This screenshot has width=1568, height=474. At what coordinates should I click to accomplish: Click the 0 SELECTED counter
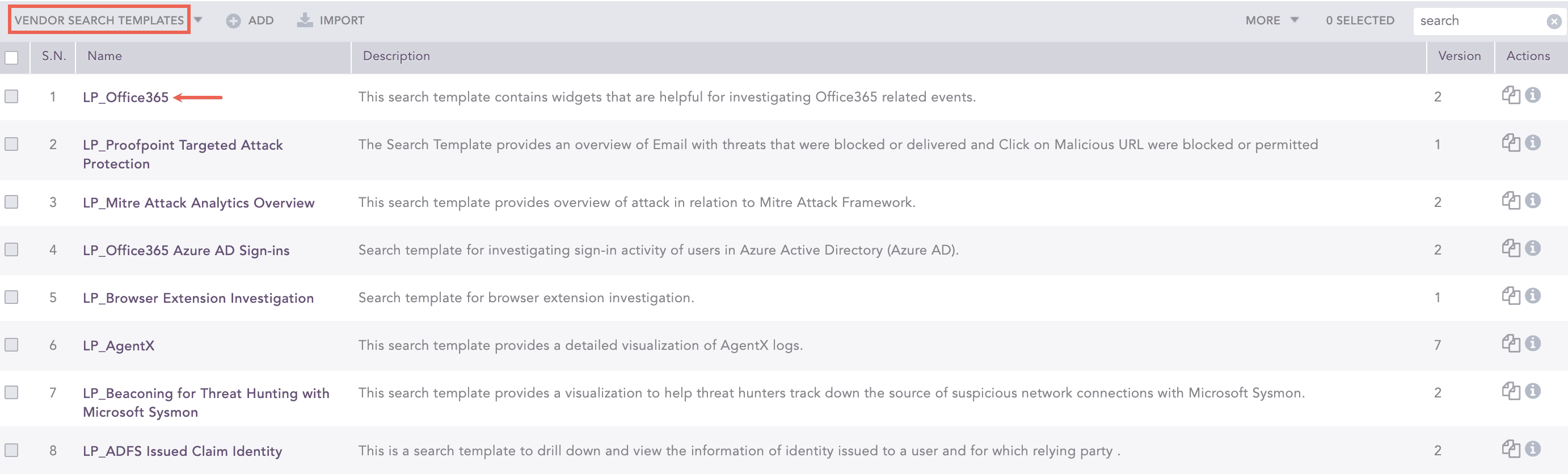point(1359,20)
